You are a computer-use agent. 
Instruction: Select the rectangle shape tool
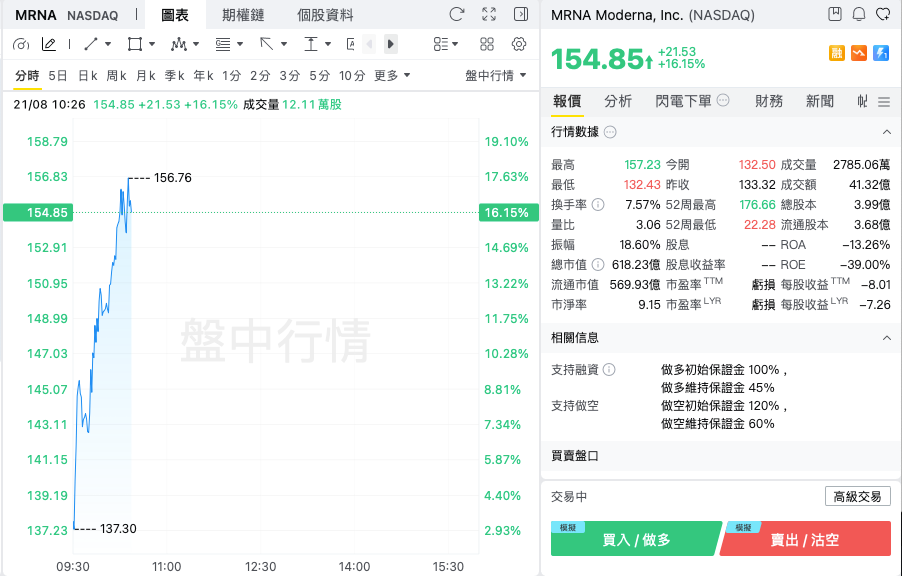pyautogui.click(x=135, y=44)
